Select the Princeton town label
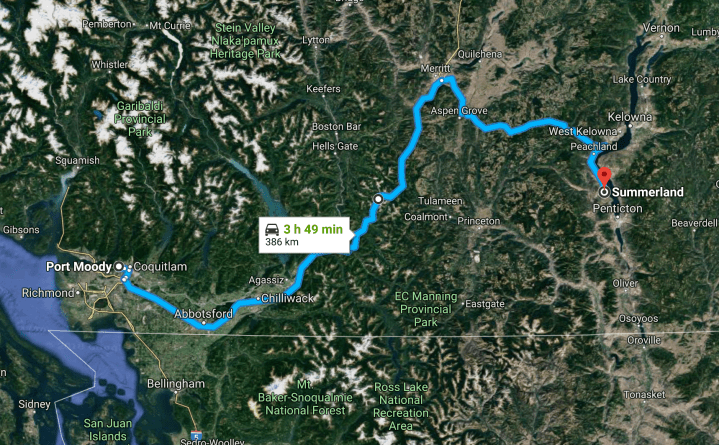Viewport: 719px width, 445px height. click(479, 221)
